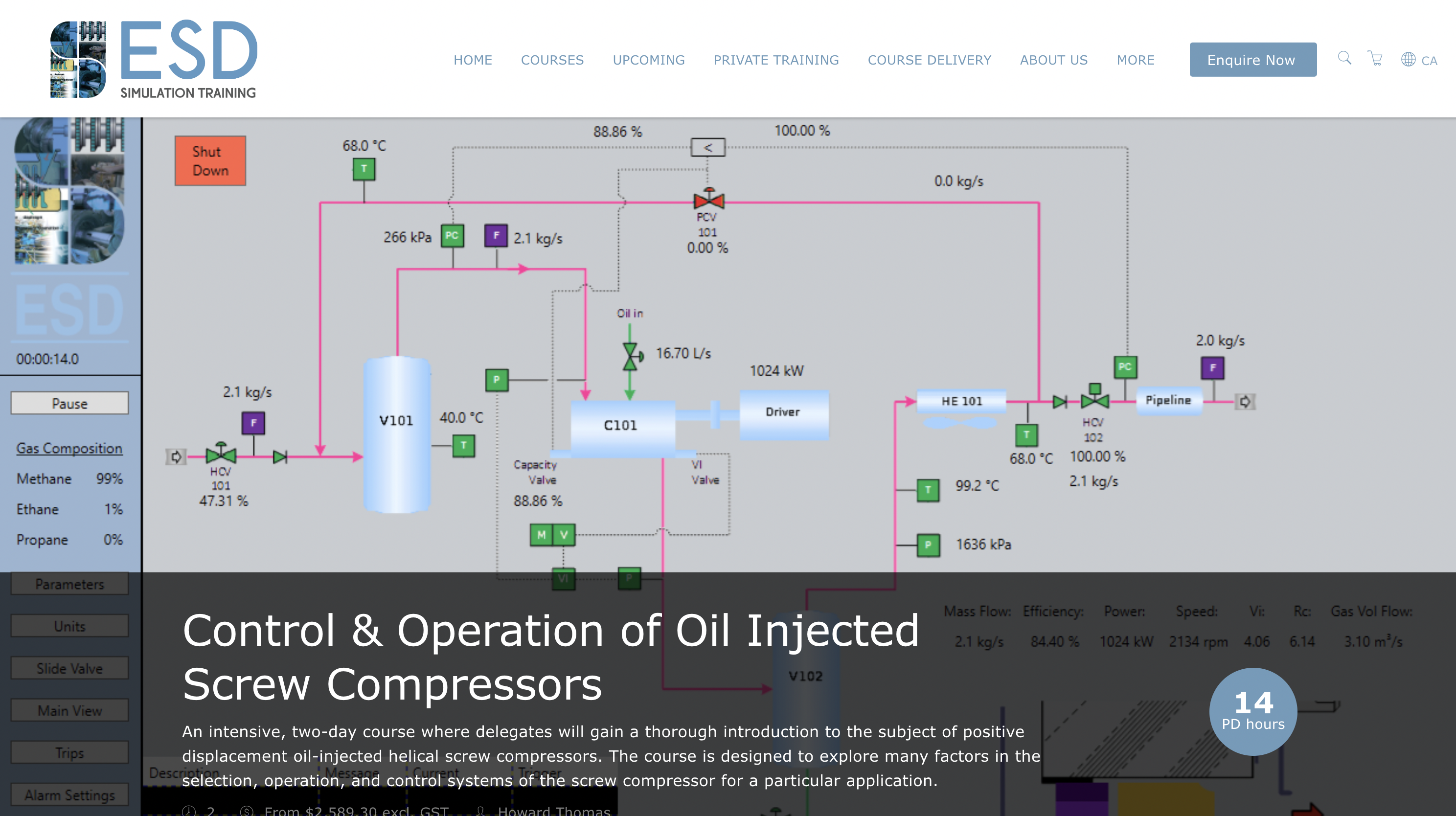Click the 14 PD hours badge
This screenshot has width=1456, height=816.
point(1252,711)
